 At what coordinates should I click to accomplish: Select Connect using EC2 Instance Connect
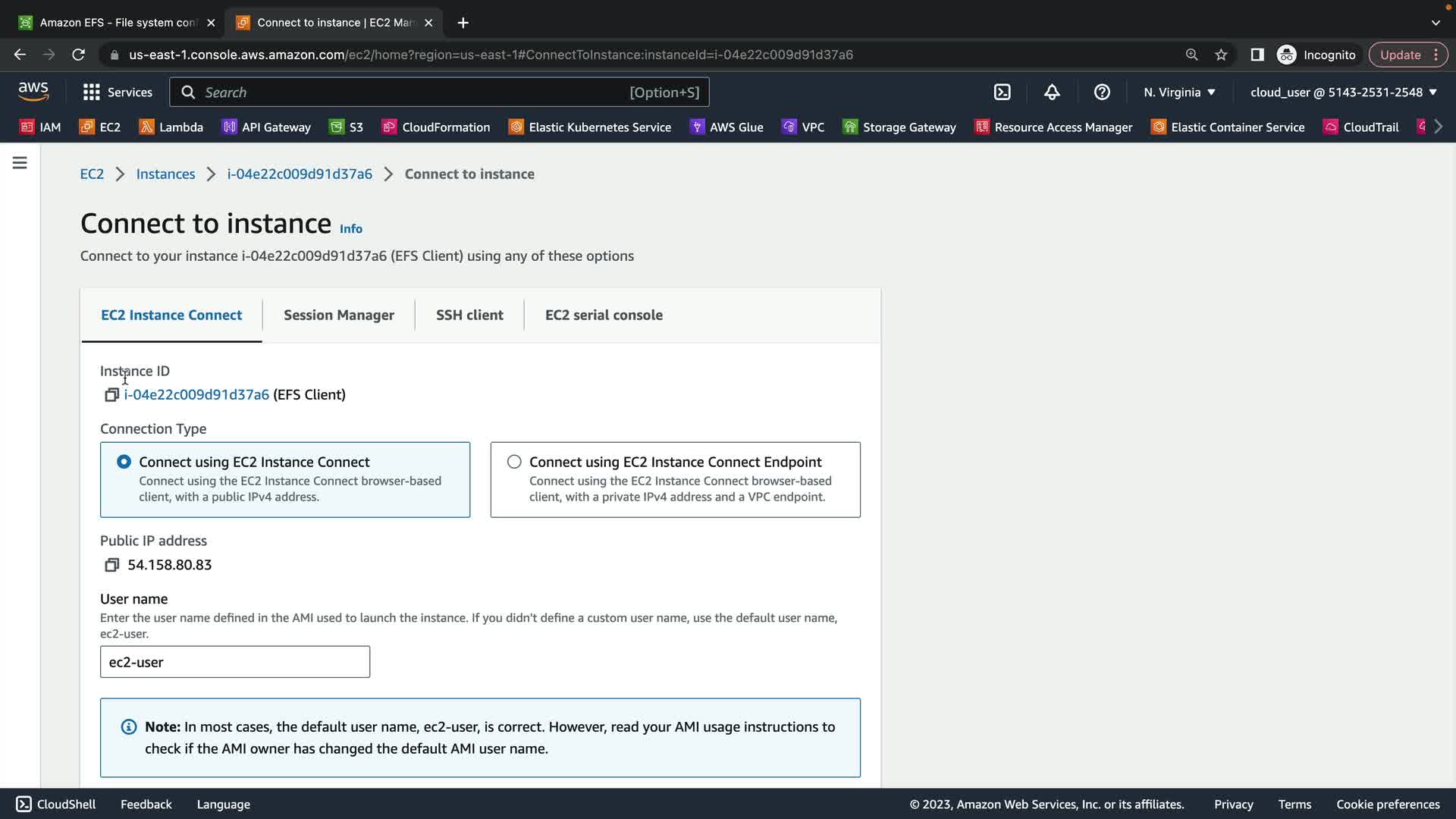pos(124,462)
